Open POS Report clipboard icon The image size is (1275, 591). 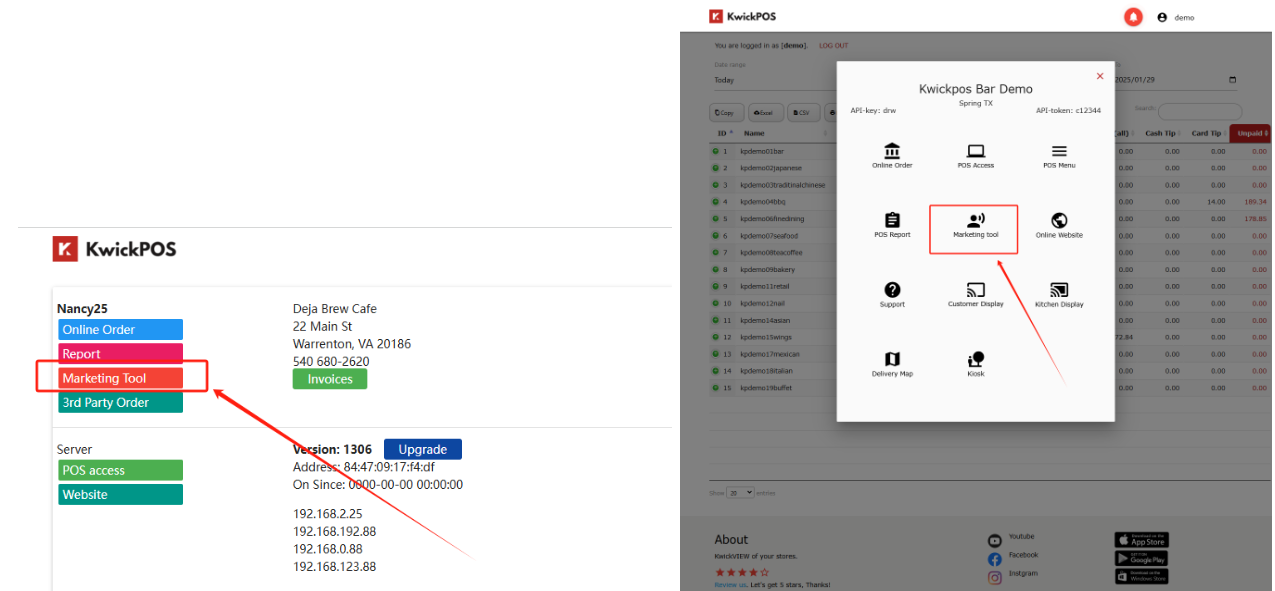[x=892, y=220]
